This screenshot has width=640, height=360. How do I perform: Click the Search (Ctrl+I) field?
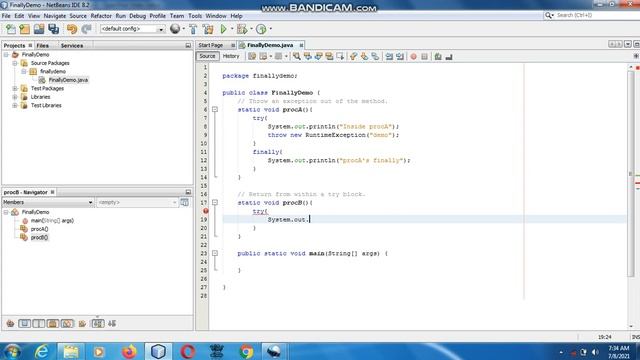(x=592, y=15)
